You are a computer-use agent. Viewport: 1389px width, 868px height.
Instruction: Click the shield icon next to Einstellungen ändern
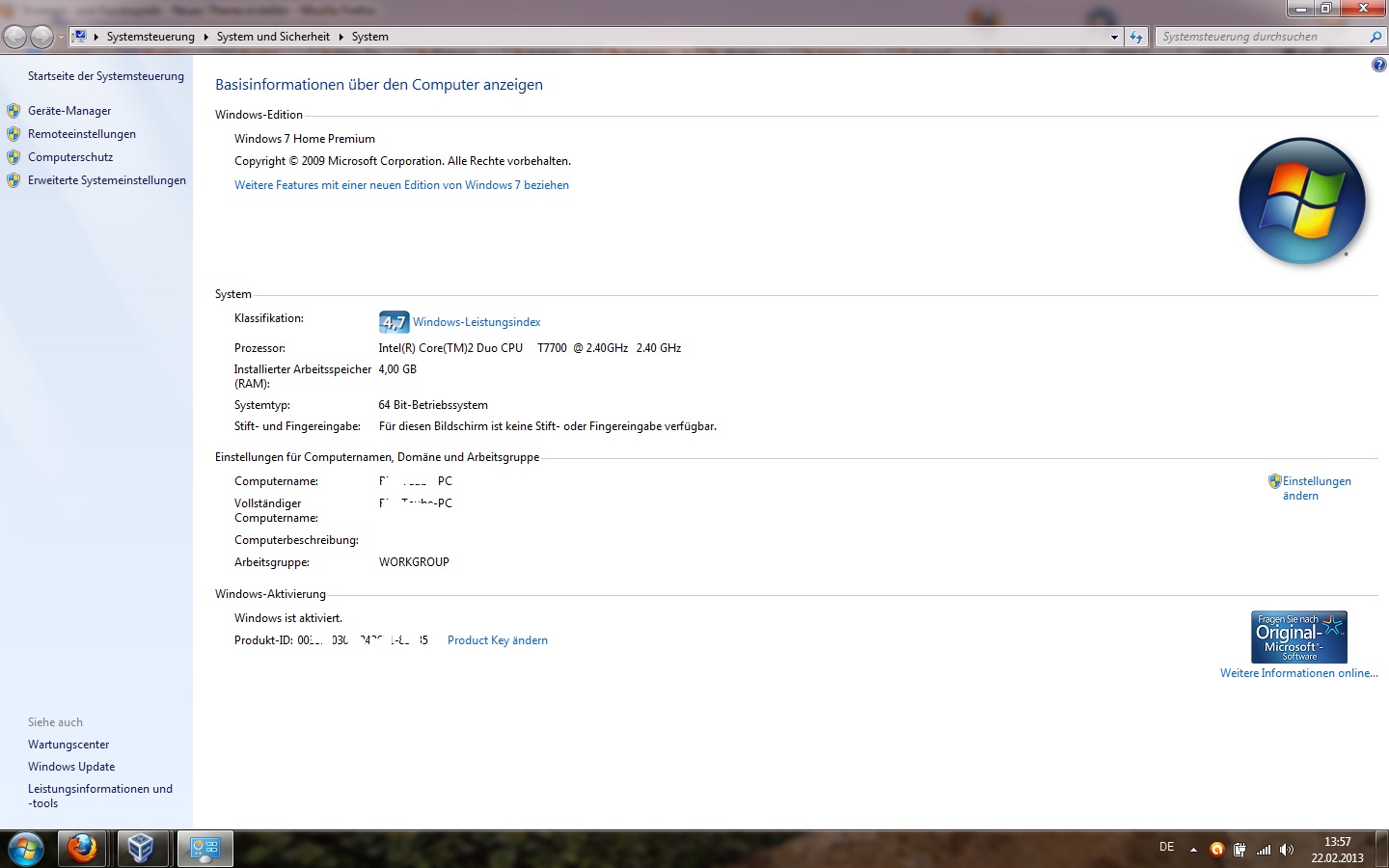coord(1274,481)
